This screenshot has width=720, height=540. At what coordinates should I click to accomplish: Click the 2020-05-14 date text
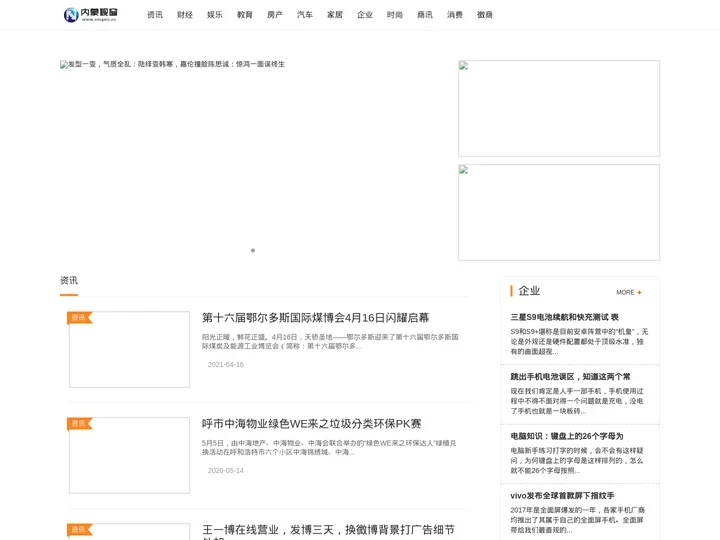(x=225, y=471)
